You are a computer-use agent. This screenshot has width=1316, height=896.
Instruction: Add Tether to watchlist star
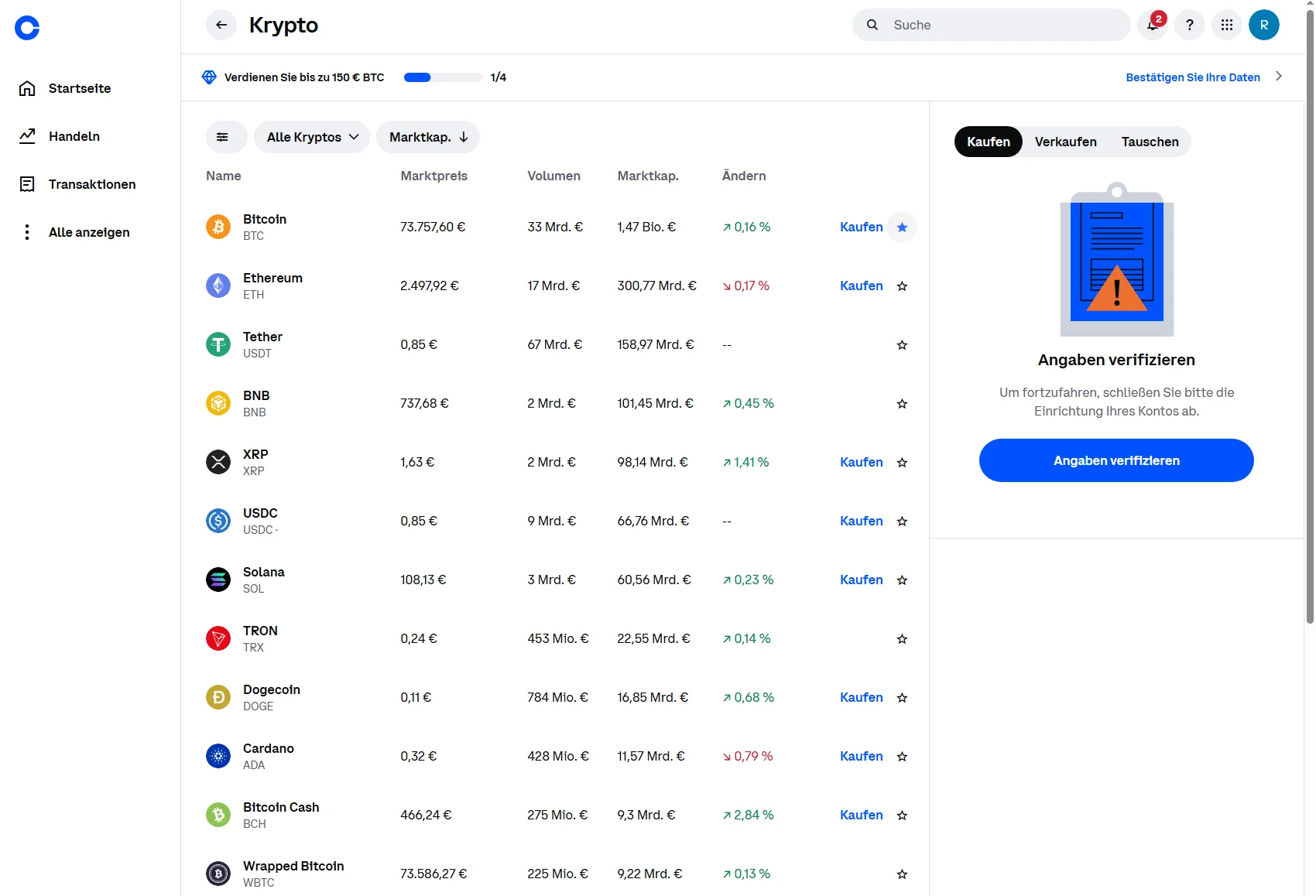[x=902, y=344]
